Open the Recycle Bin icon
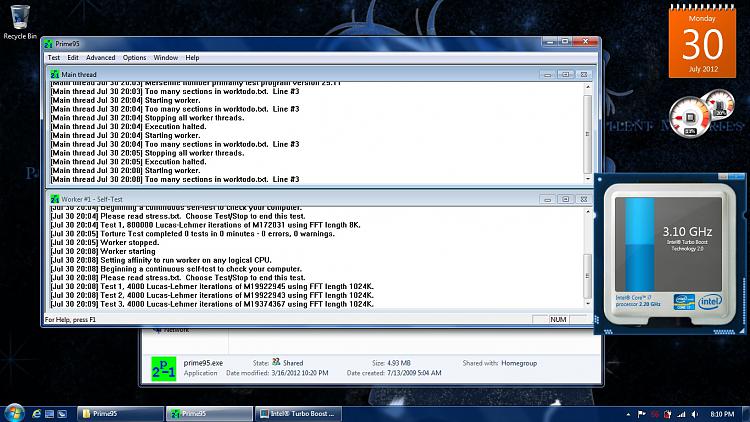Viewport: 750px width, 422px height. (20, 22)
